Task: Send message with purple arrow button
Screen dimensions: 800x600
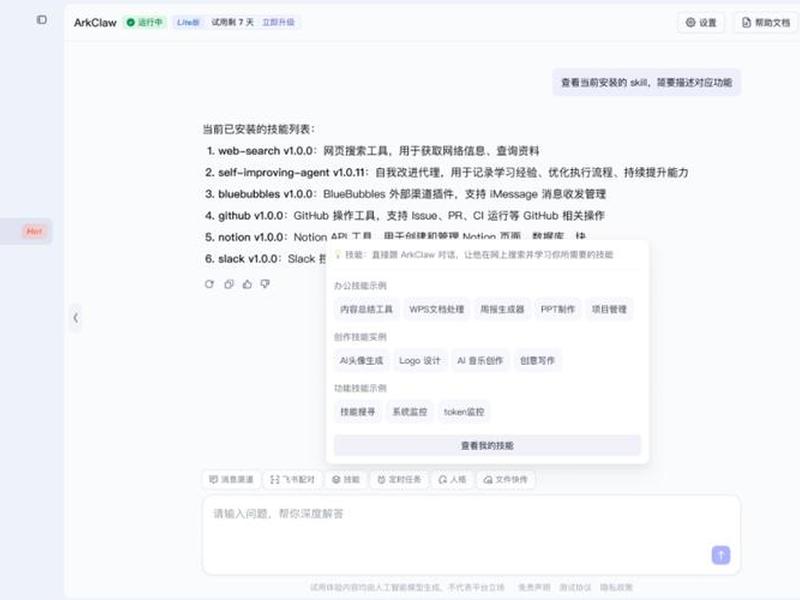Action: [721, 555]
